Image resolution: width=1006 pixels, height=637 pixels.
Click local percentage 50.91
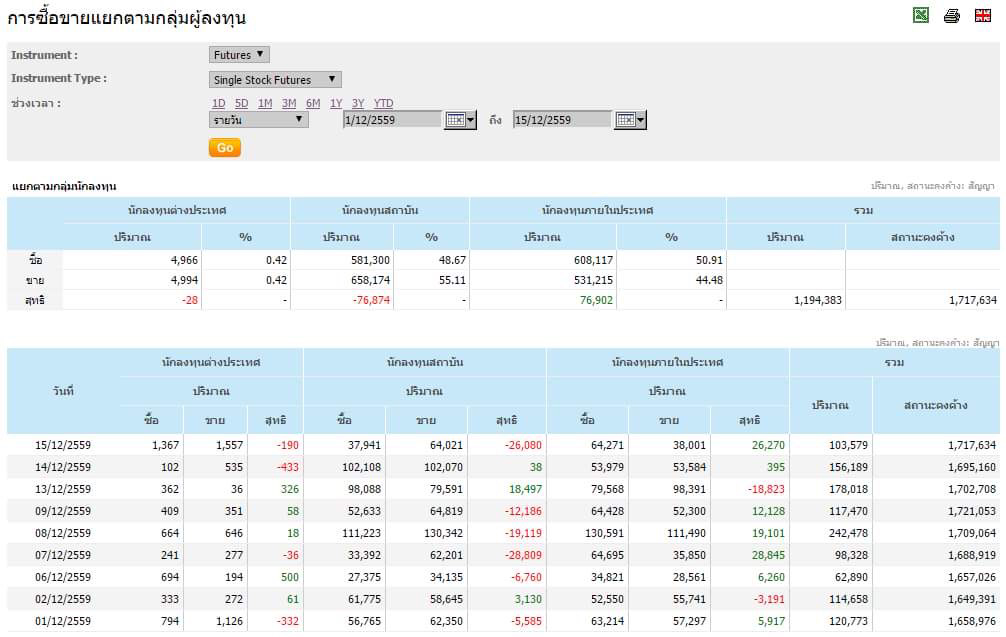click(709, 260)
